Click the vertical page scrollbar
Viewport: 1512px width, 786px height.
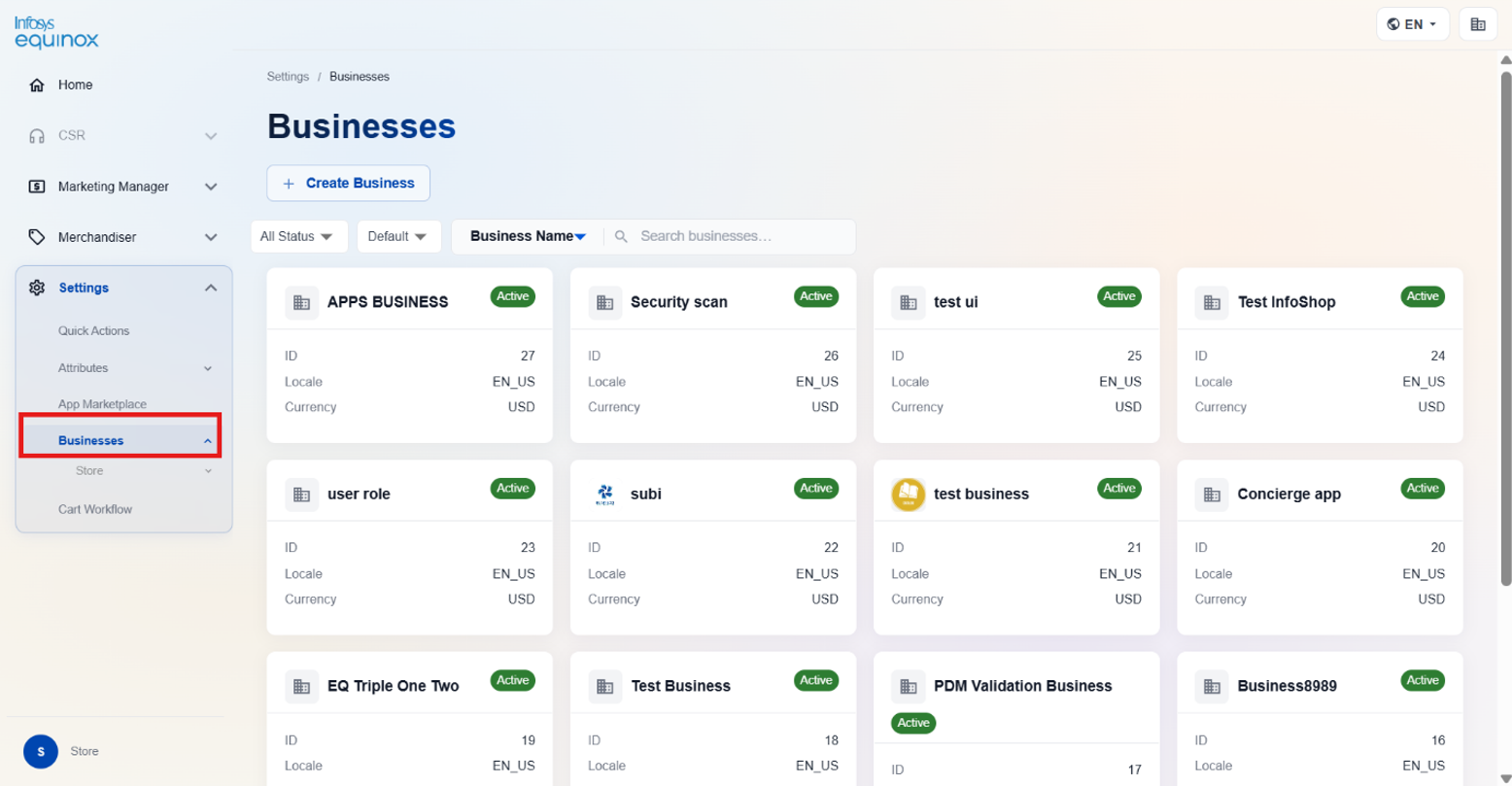point(1506,328)
